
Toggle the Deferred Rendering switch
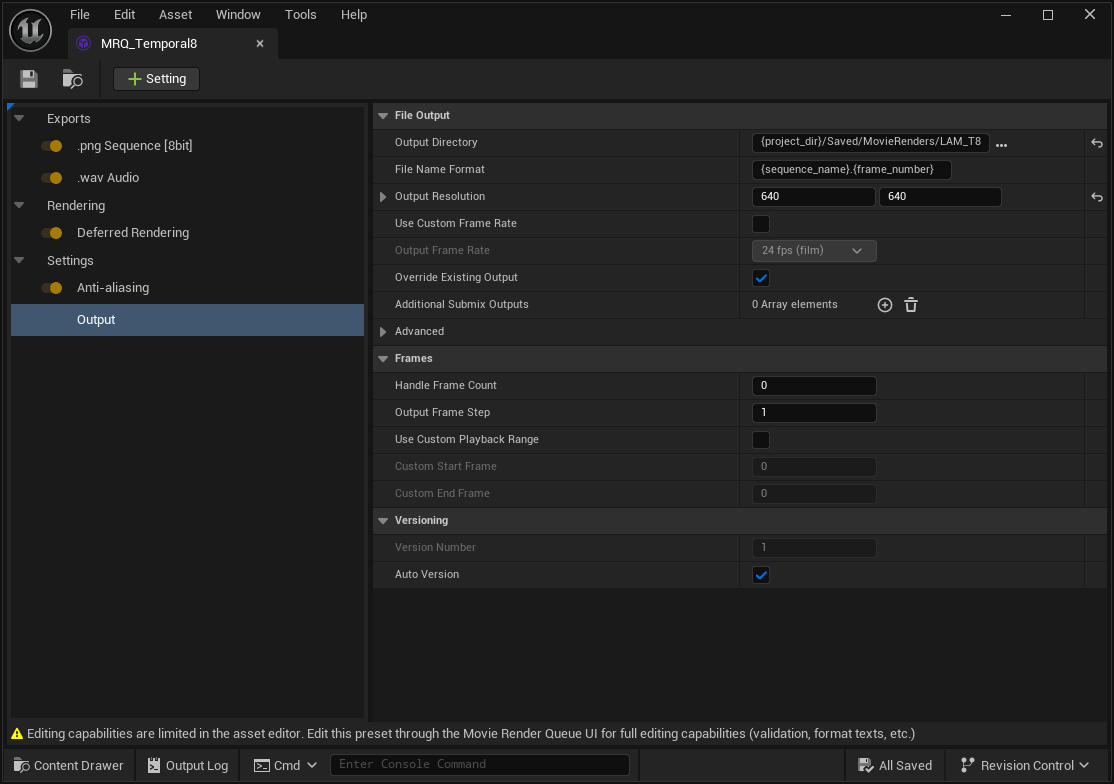[x=52, y=233]
